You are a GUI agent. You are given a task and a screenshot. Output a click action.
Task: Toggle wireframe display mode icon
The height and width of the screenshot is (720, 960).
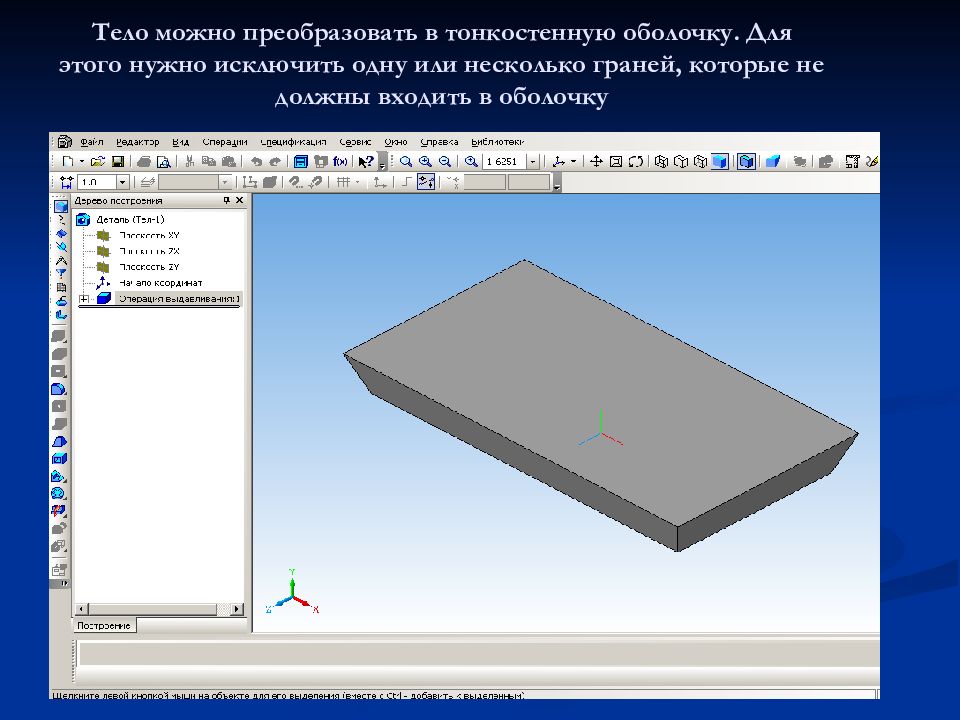661,162
